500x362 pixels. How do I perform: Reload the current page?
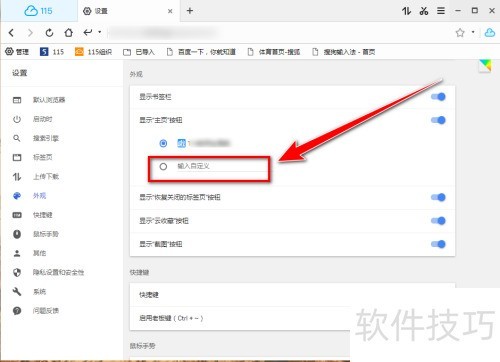coord(49,32)
